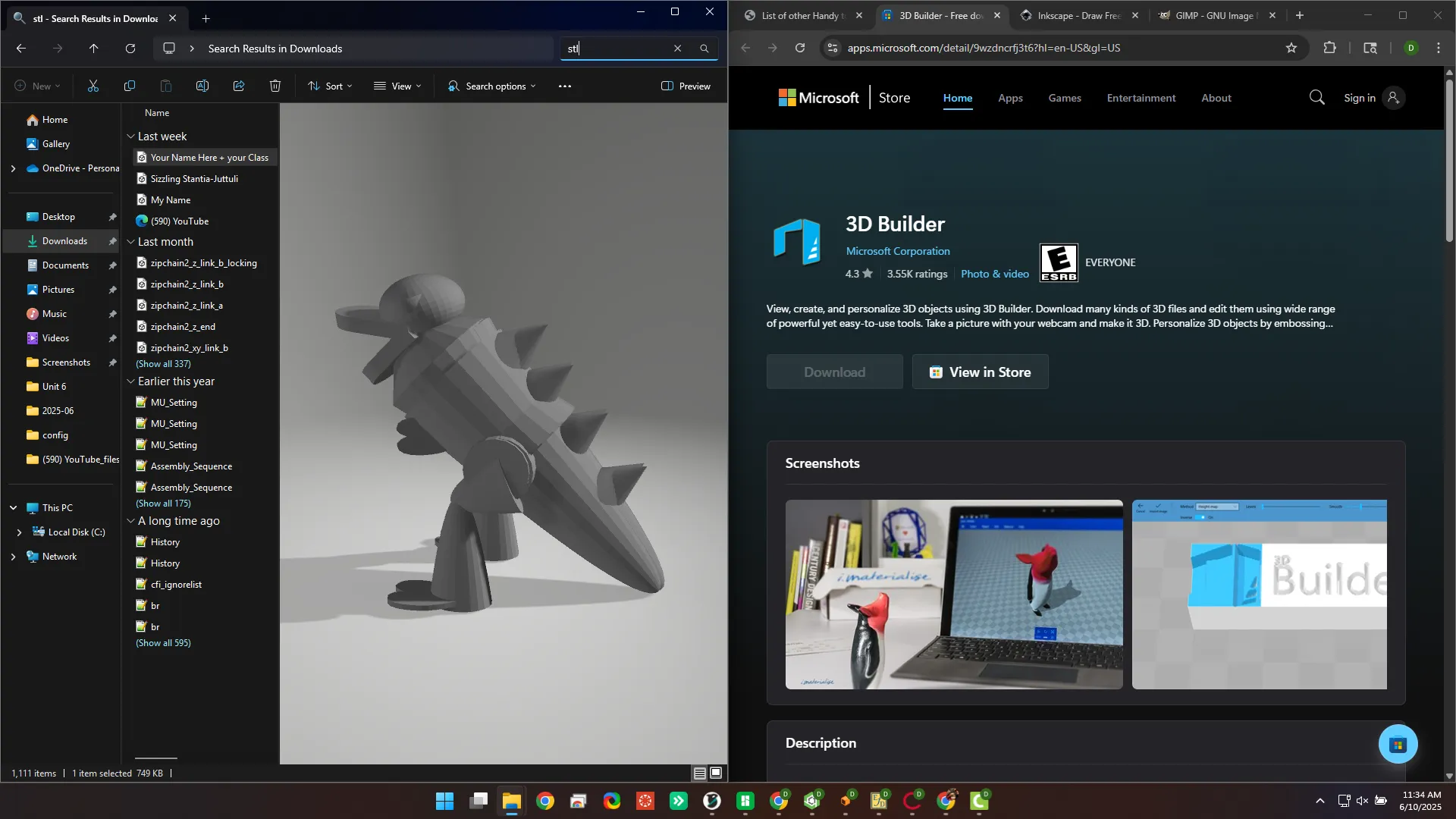The width and height of the screenshot is (1456, 819).
Task: Open Documents in navigation pane
Action: [x=65, y=265]
